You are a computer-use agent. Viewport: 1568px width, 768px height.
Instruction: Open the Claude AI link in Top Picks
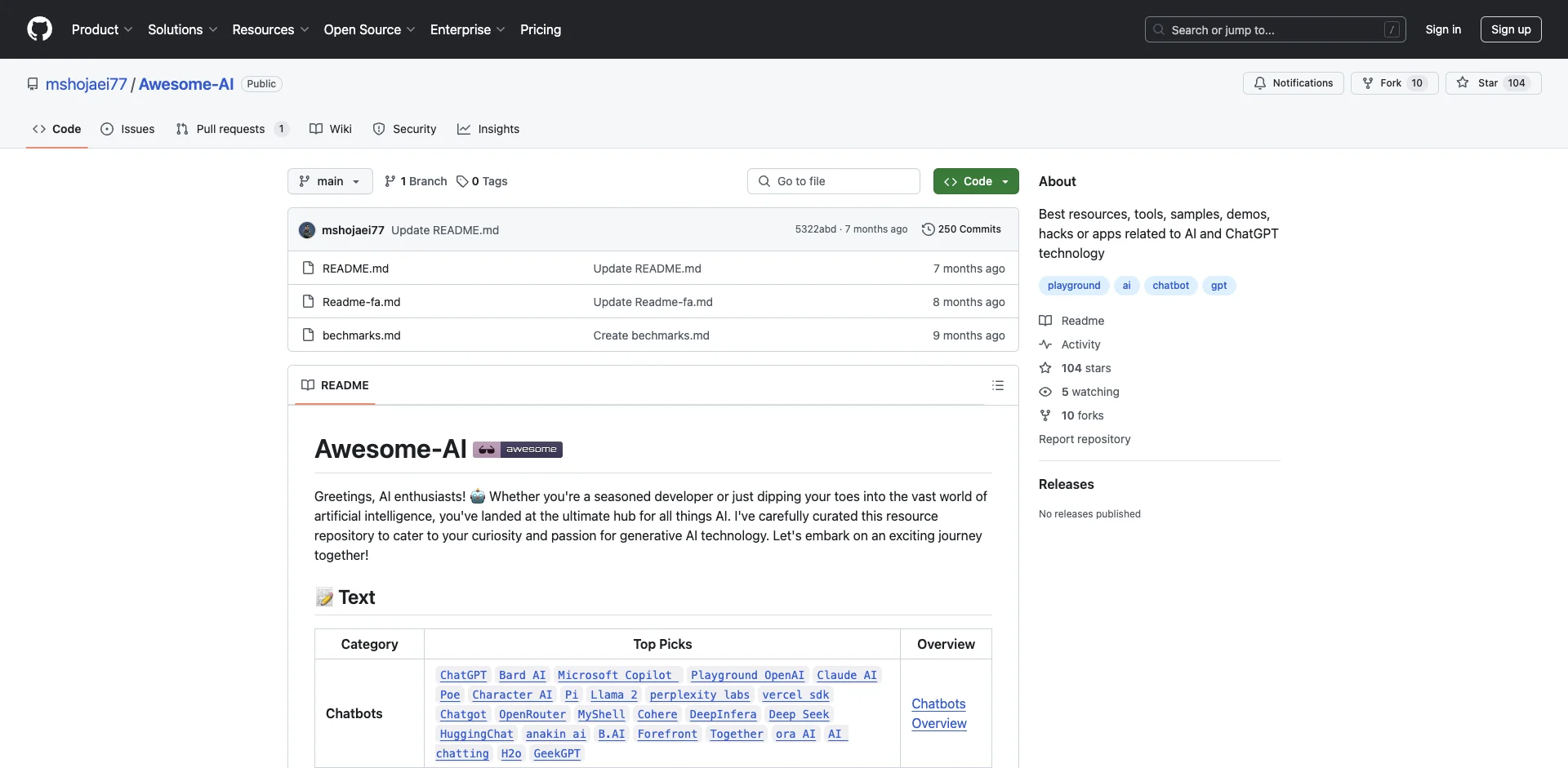847,675
